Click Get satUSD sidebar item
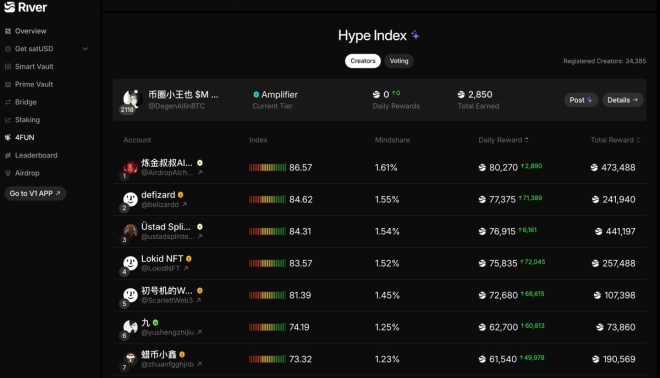 pyautogui.click(x=34, y=49)
